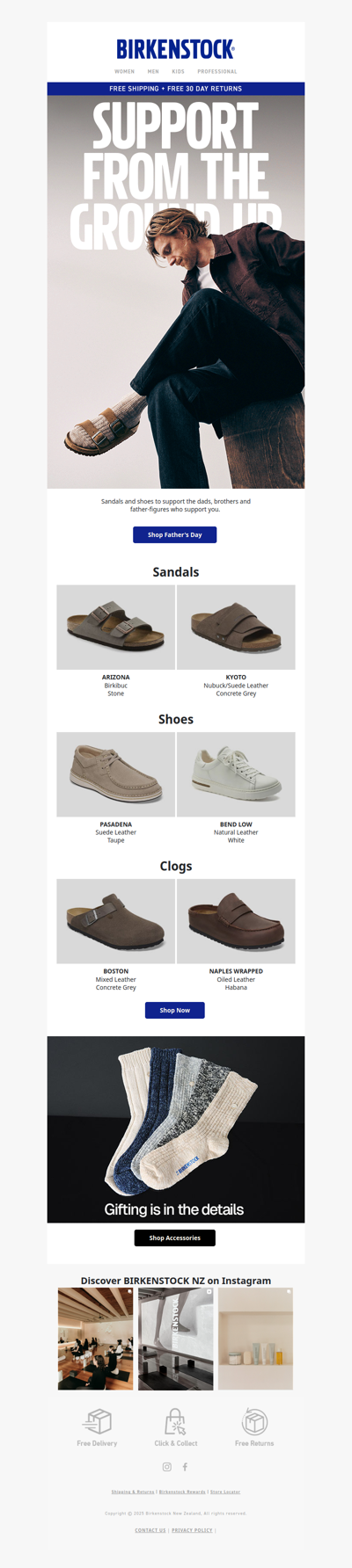Click the Shop Accessories button
The image size is (352, 1568).
[175, 1238]
